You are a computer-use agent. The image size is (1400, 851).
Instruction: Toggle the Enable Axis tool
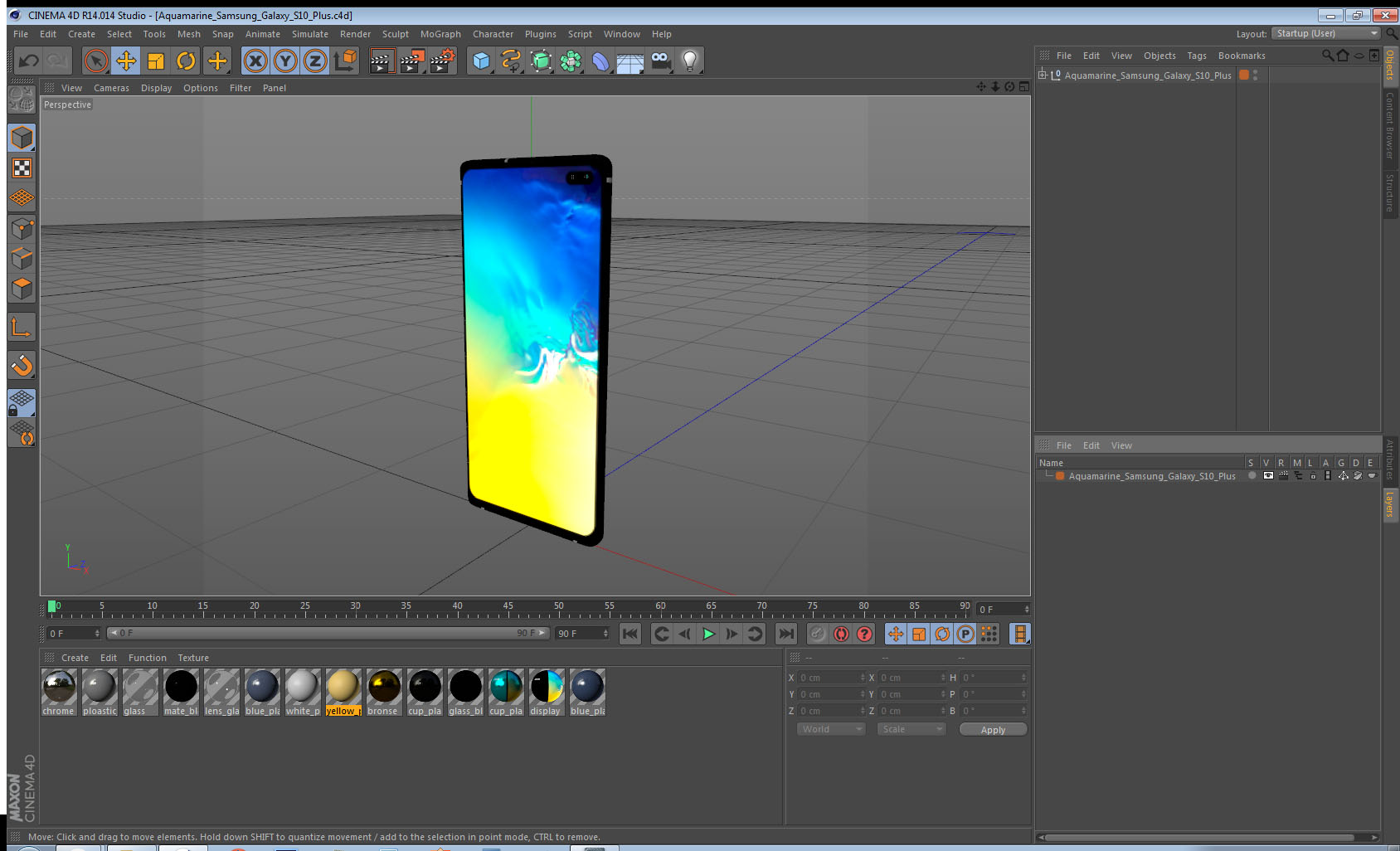22,328
